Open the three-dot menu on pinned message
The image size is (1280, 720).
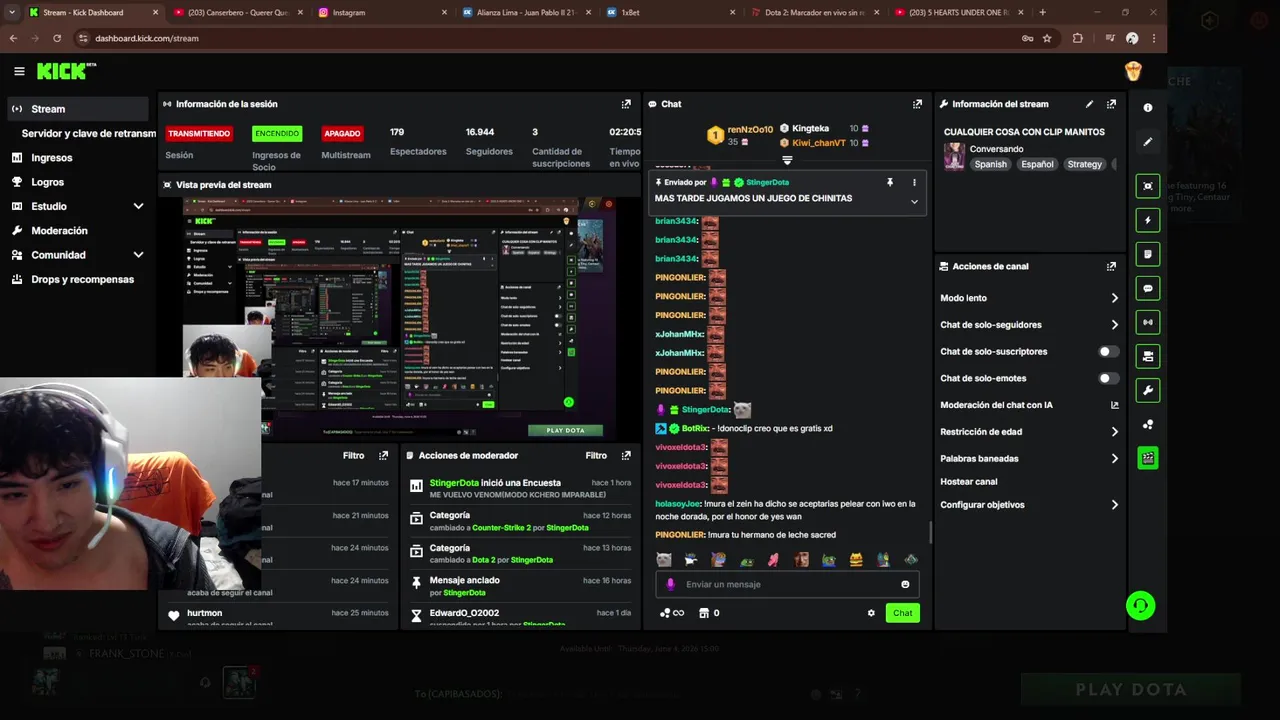coord(913,183)
